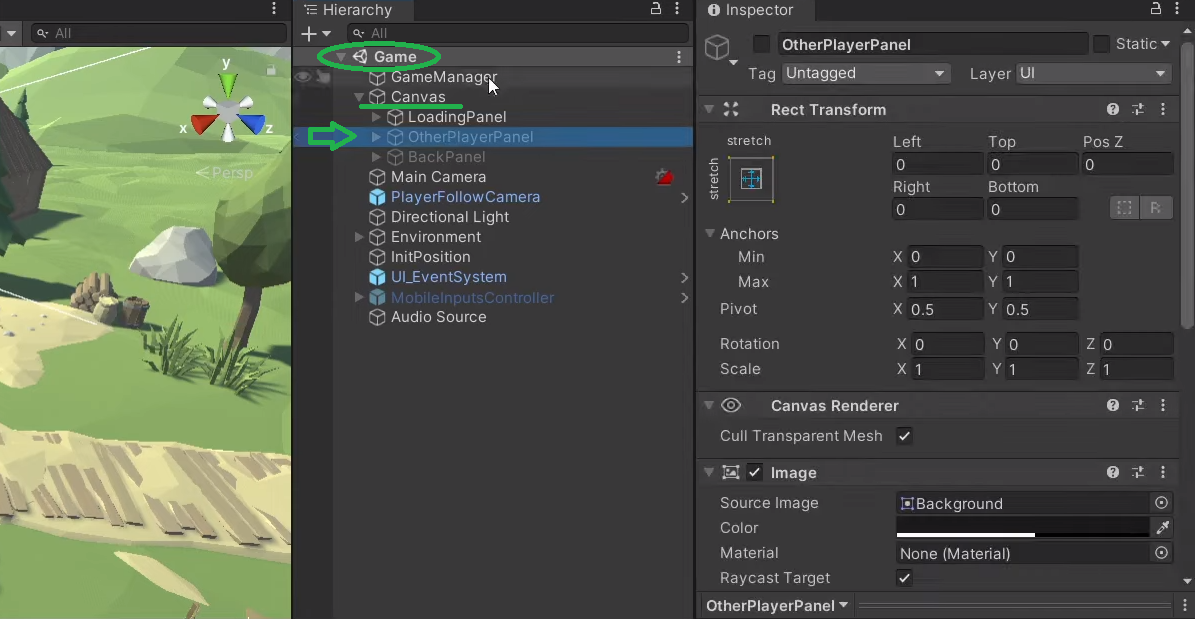Click the Material object picker circle
This screenshot has height=619, width=1195.
coord(1161,553)
